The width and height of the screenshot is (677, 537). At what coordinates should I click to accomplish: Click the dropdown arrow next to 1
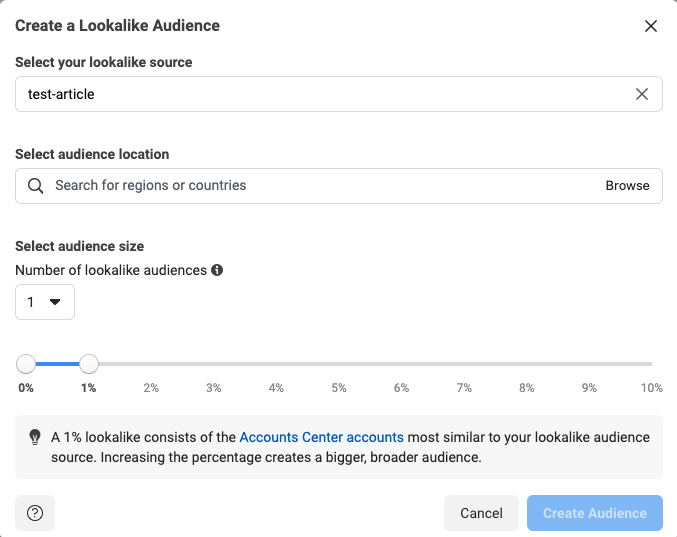(x=55, y=302)
